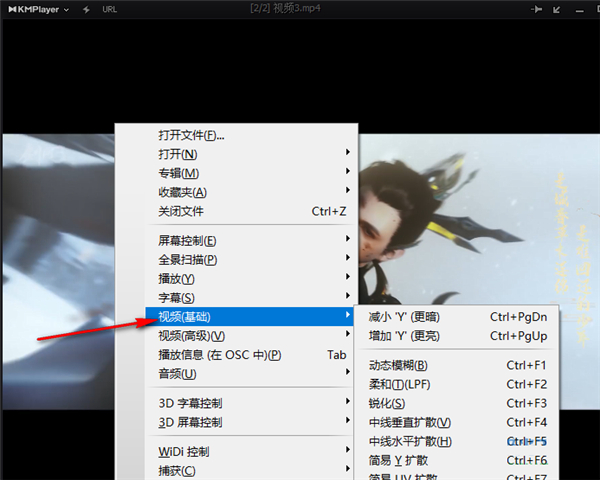Open the KMPlayer logo main menu
This screenshot has width=600, height=480.
click(x=38, y=9)
